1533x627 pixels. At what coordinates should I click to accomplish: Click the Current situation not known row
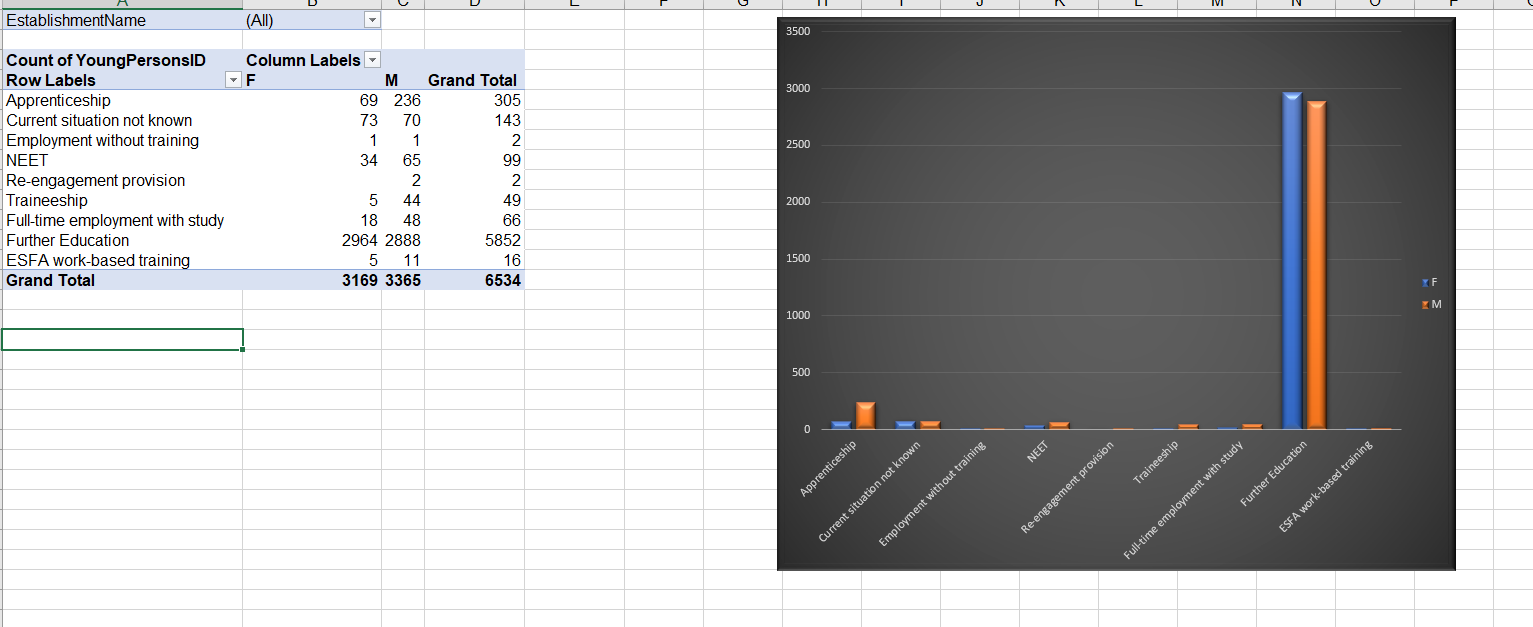(x=99, y=120)
